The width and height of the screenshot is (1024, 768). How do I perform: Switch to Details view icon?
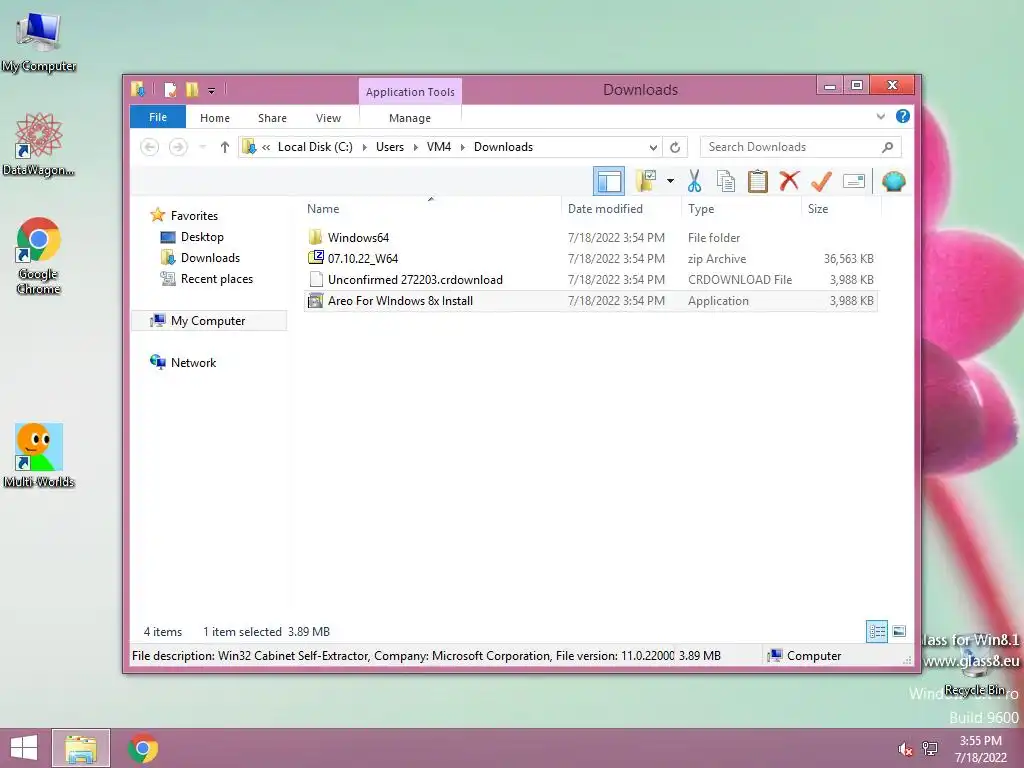(x=876, y=632)
